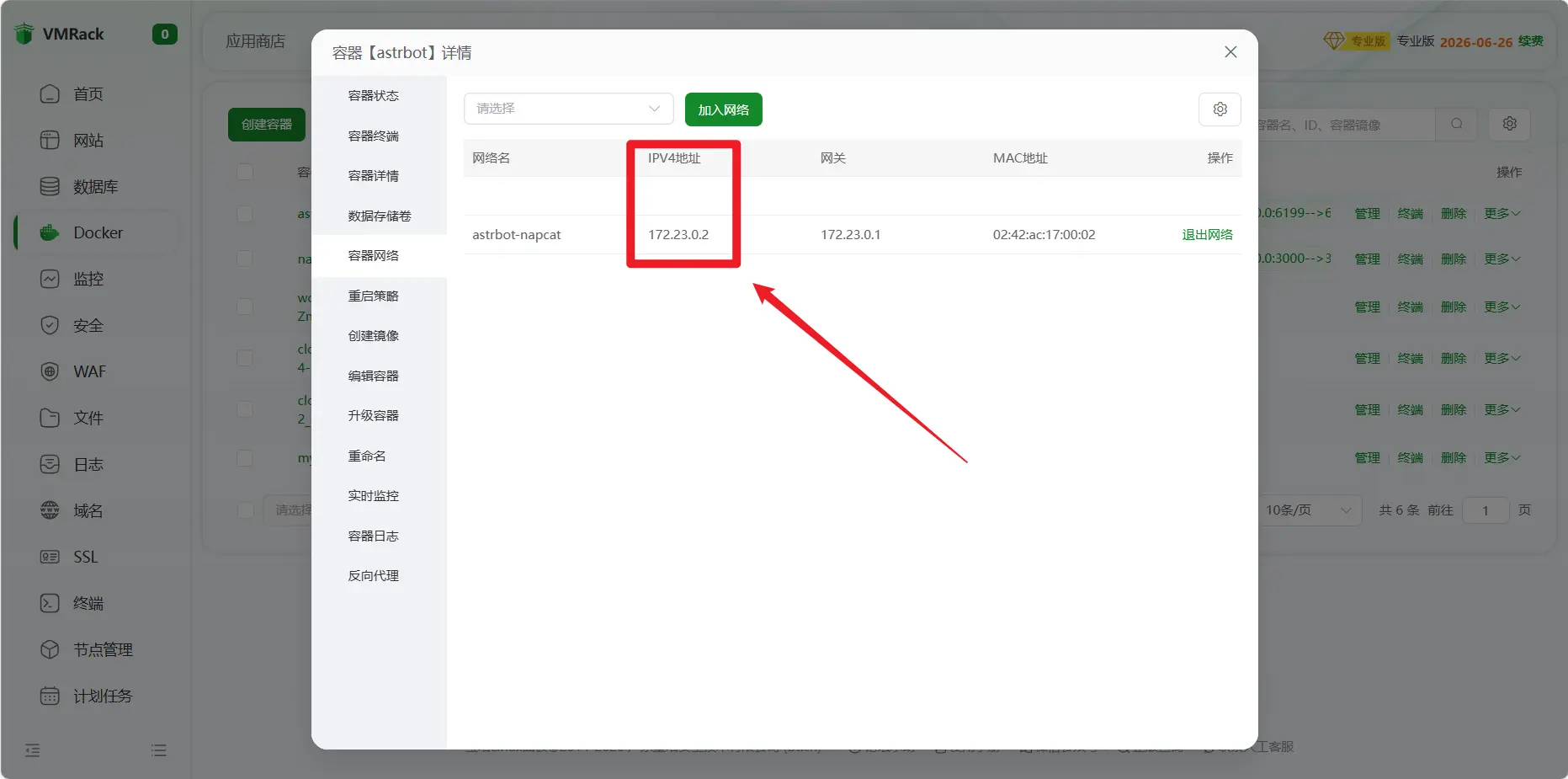Open the monitoring icon labeled 监控
The image size is (1568, 779).
point(50,279)
